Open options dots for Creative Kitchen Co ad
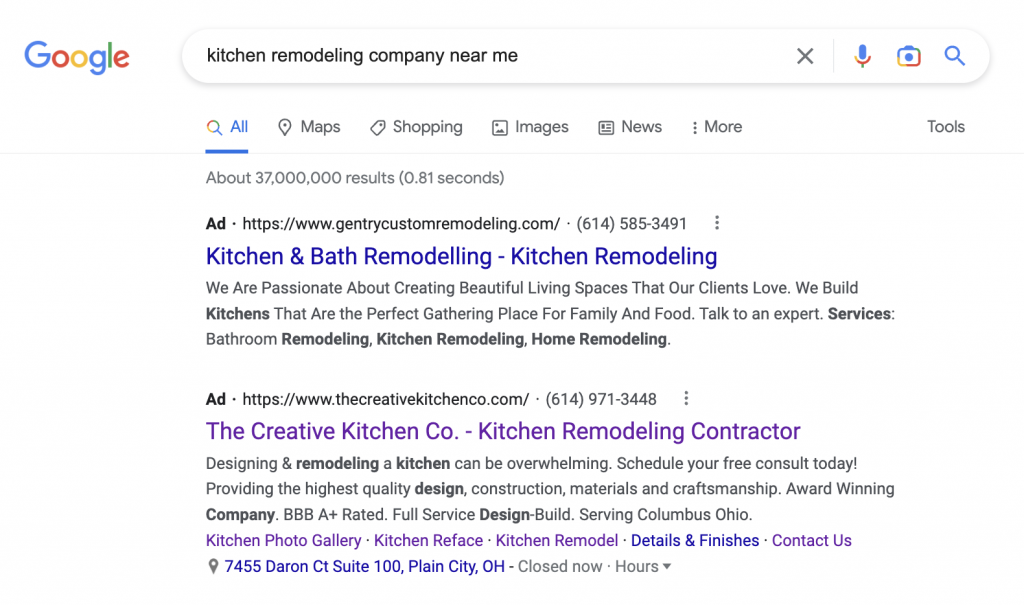 [686, 399]
